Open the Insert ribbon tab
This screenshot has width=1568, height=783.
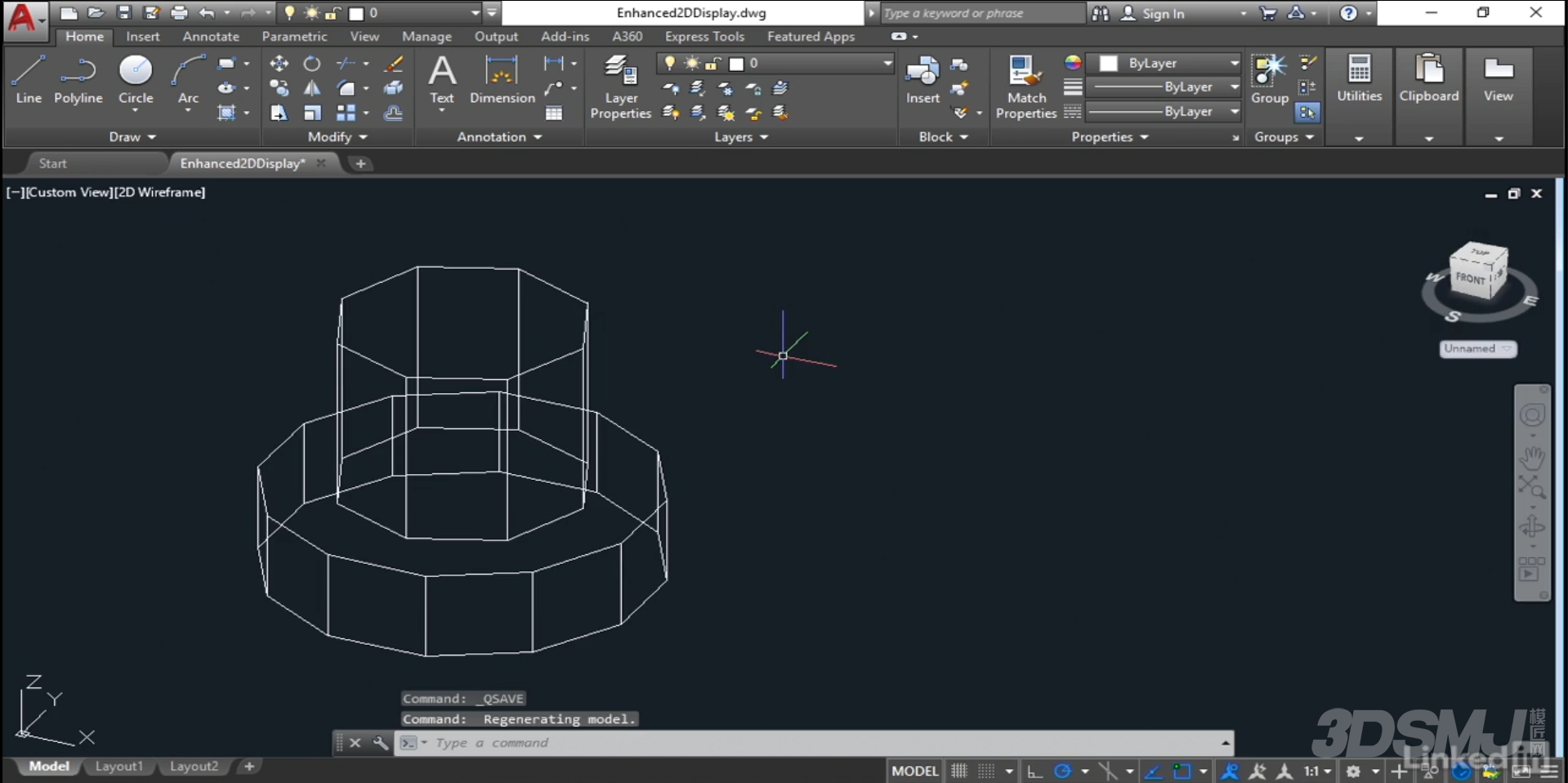[x=143, y=36]
